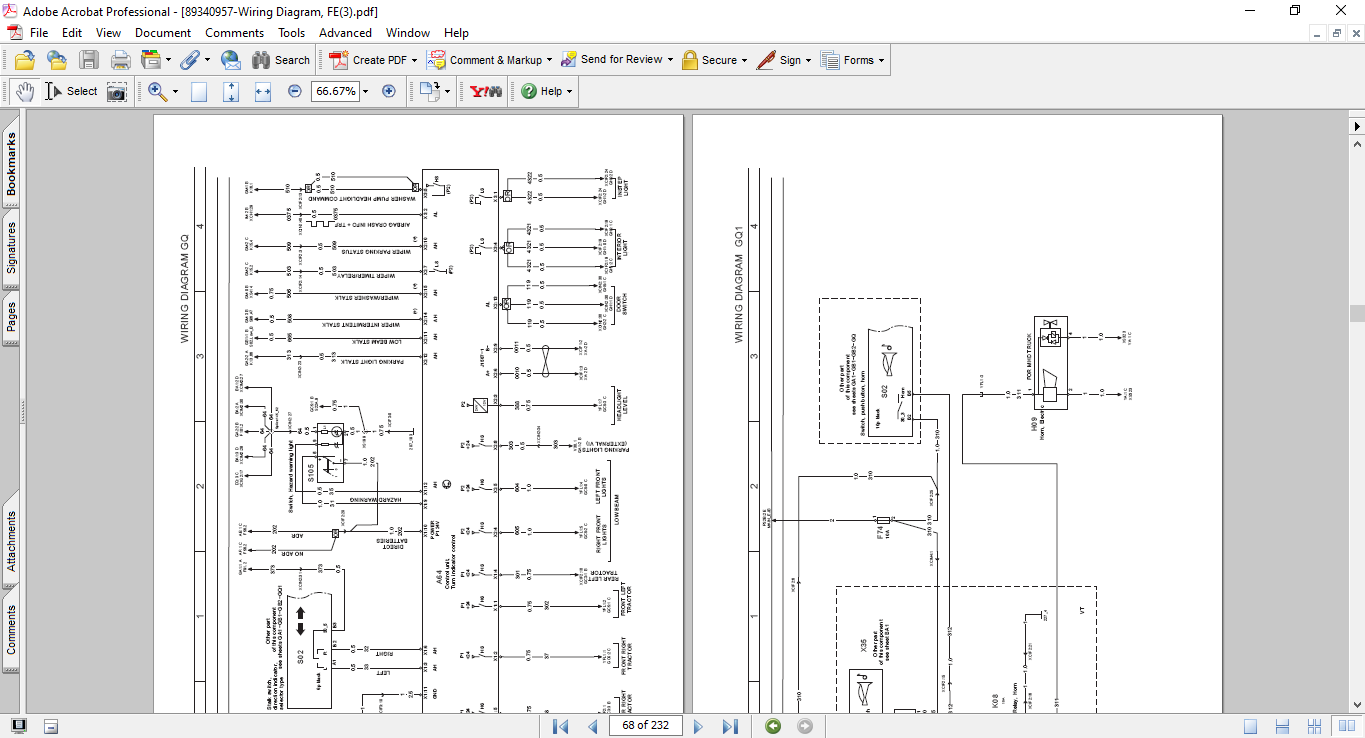The width and height of the screenshot is (1365, 738).
Task: Select the Snapshot camera tool
Action: [117, 92]
